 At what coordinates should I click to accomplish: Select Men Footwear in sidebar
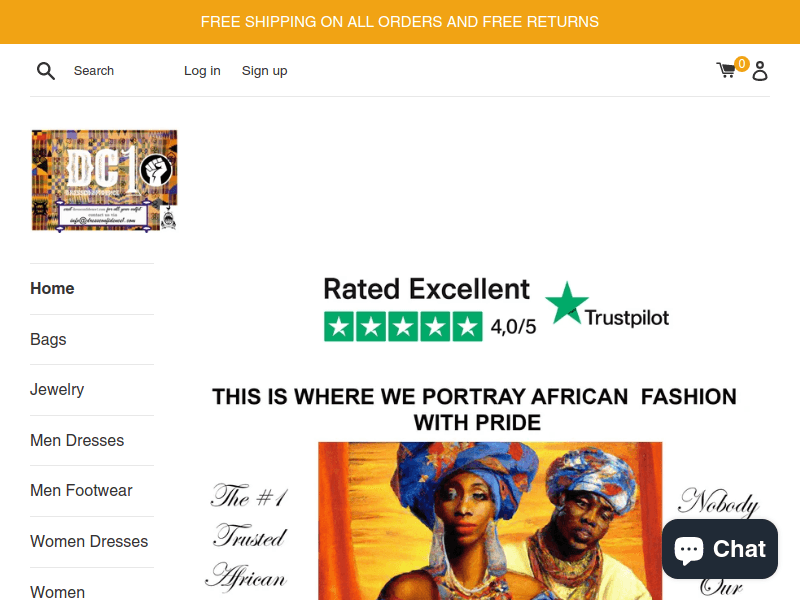[x=81, y=490]
